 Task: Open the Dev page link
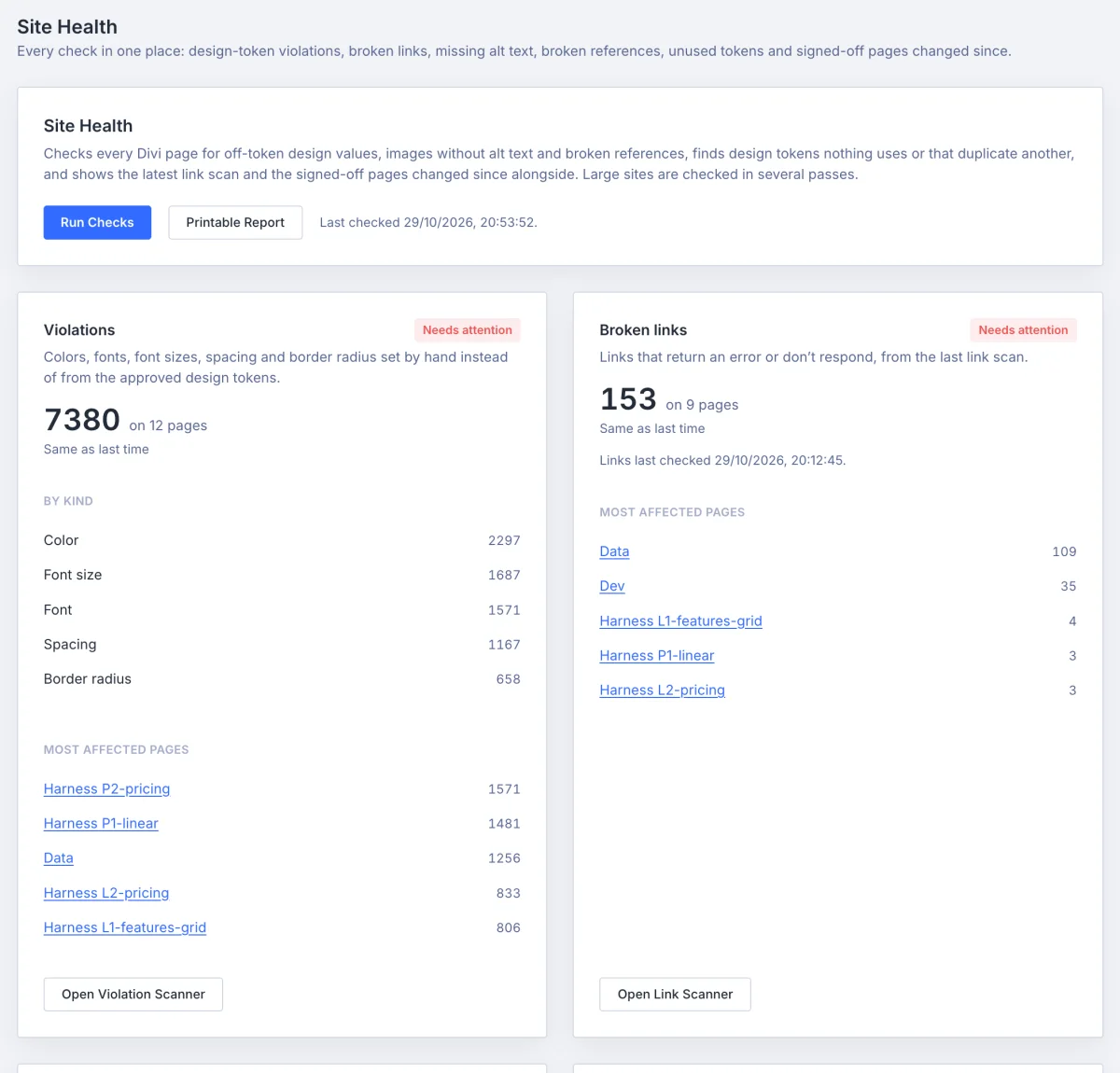[612, 586]
